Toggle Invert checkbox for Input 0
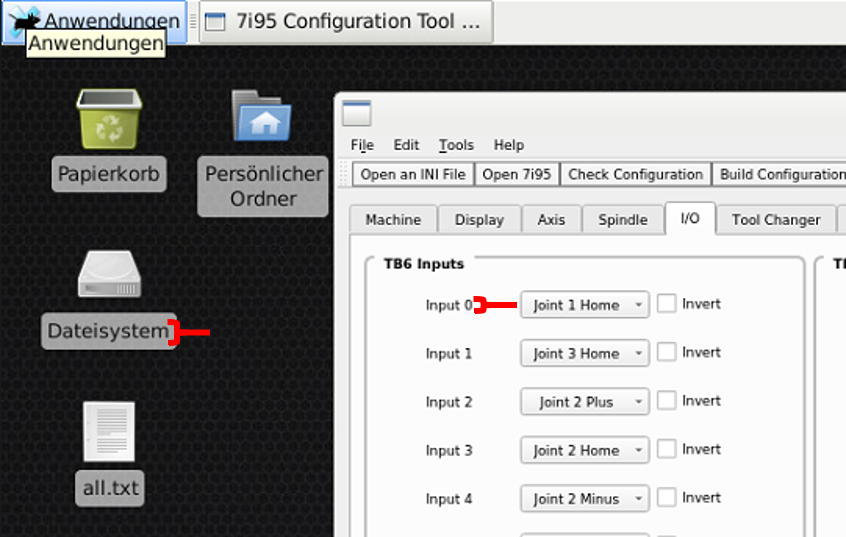 tap(667, 303)
